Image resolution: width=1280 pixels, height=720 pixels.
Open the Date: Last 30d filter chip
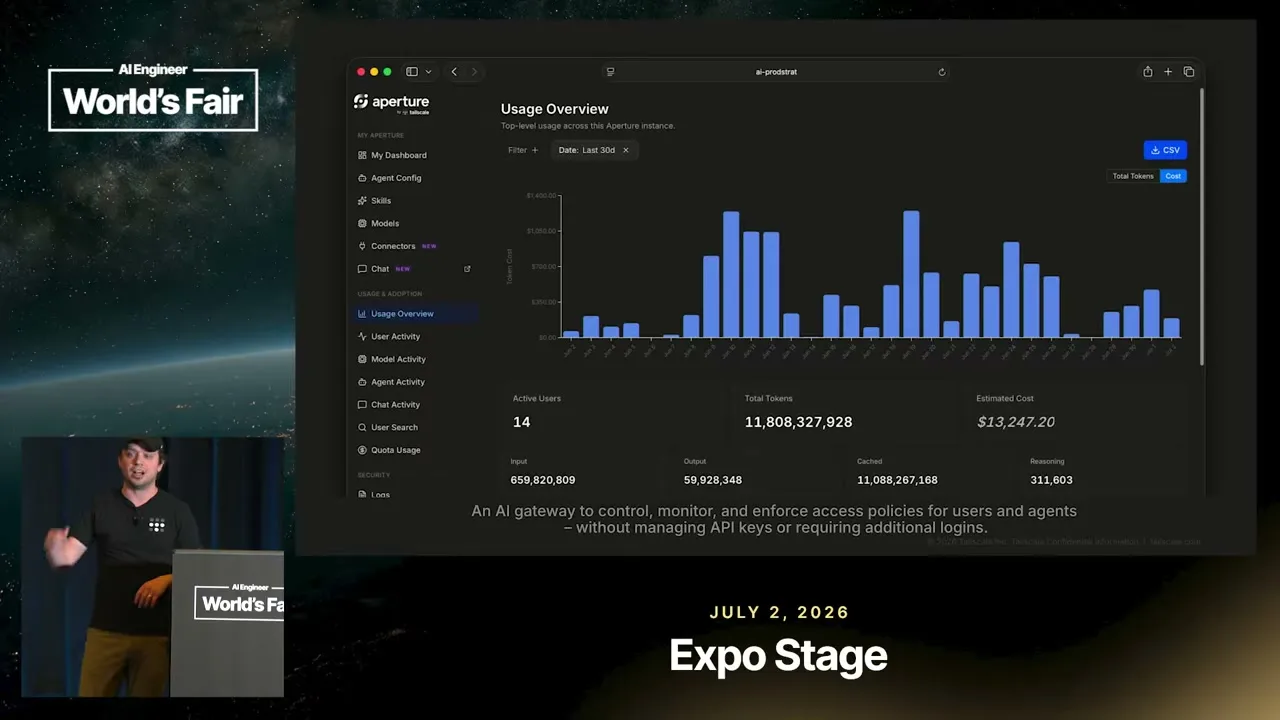587,150
